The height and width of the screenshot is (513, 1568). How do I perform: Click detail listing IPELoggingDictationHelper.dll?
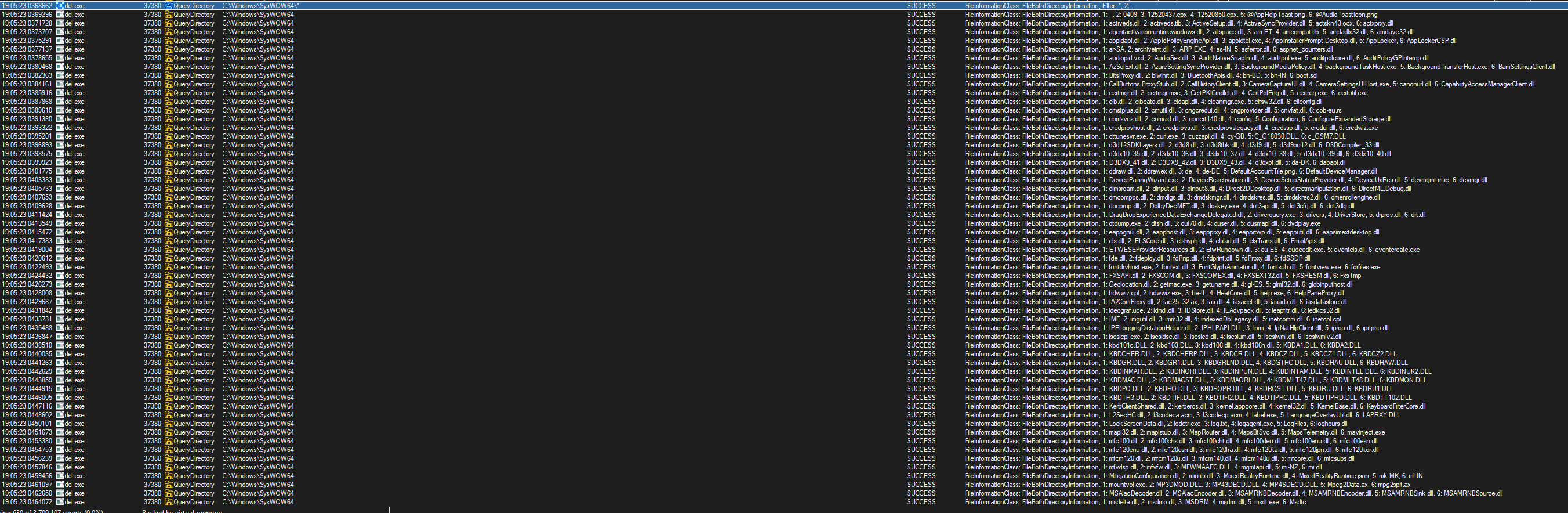(x=1177, y=328)
